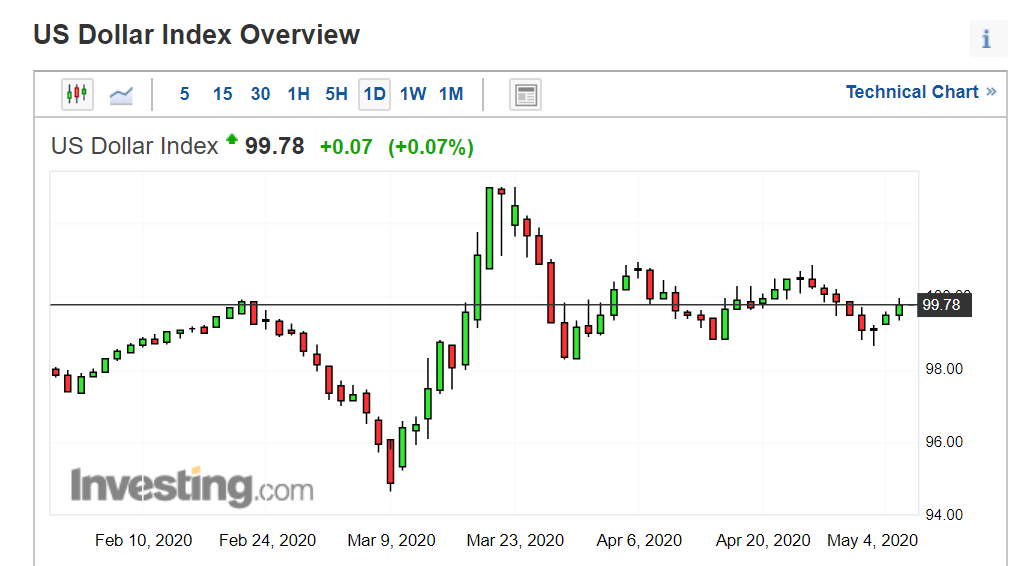Image resolution: width=1031 pixels, height=566 pixels.
Task: Click the 94.00 price axis label
Action: (x=944, y=515)
